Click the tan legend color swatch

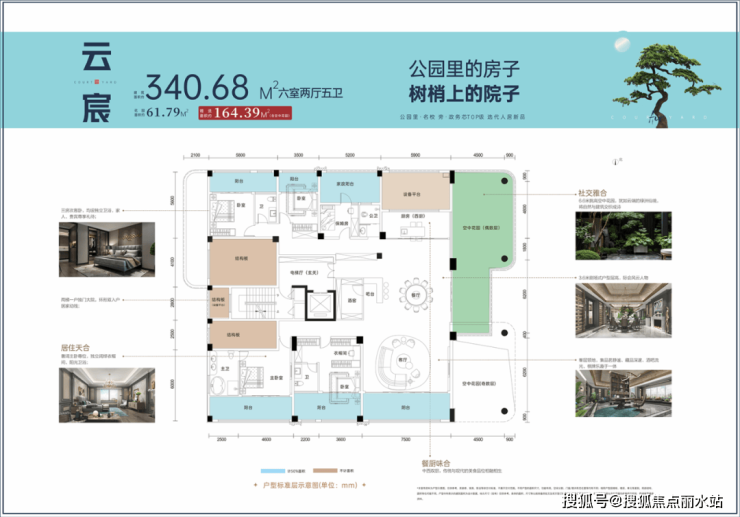tap(325, 471)
